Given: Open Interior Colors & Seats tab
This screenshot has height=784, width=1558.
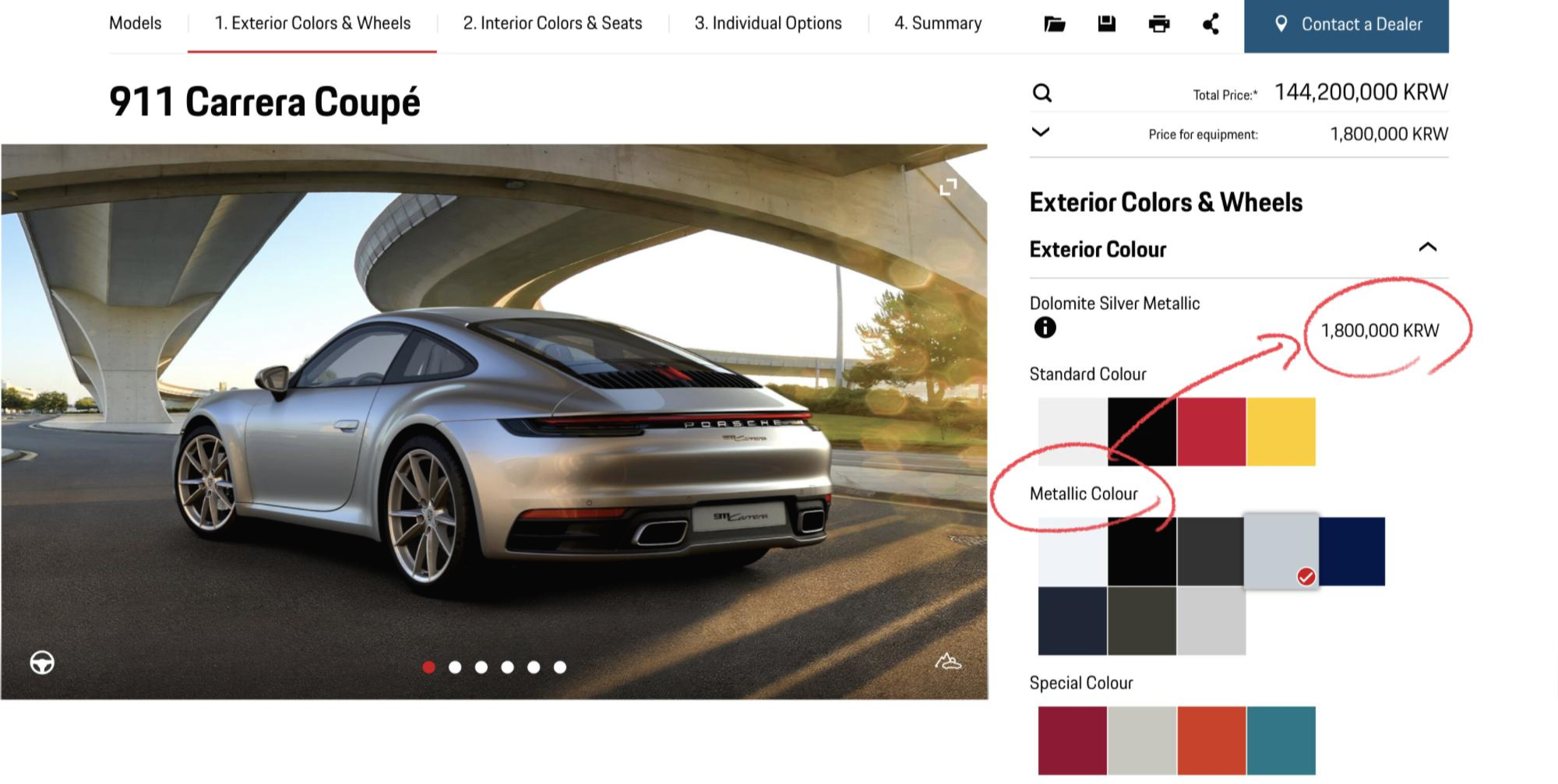Looking at the screenshot, I should [552, 23].
